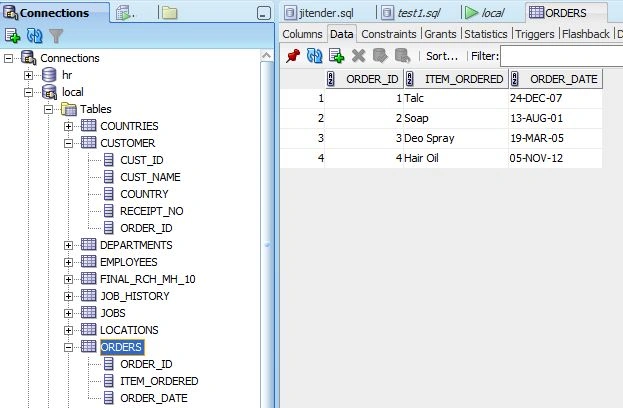The height and width of the screenshot is (408, 623).
Task: Open the Flashback tab
Action: pos(585,34)
